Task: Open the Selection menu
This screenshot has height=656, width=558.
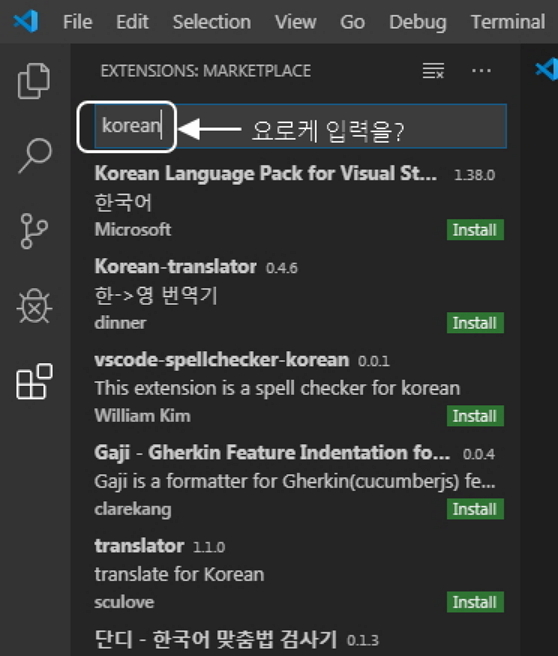Action: (212, 22)
